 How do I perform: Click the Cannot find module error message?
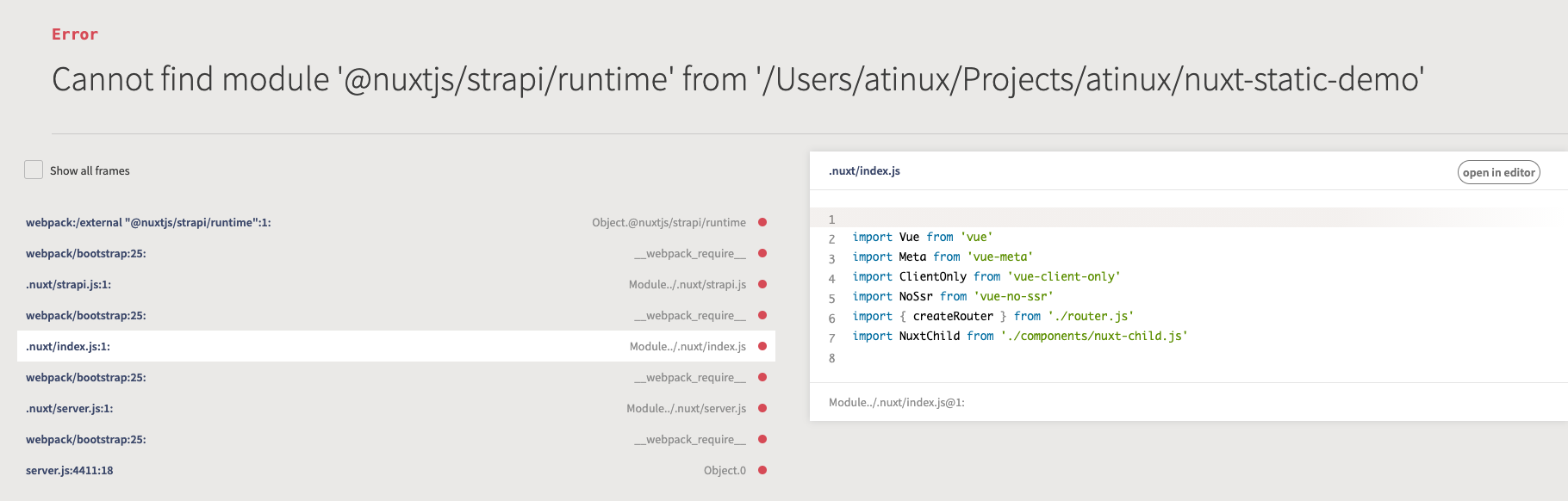click(x=737, y=79)
